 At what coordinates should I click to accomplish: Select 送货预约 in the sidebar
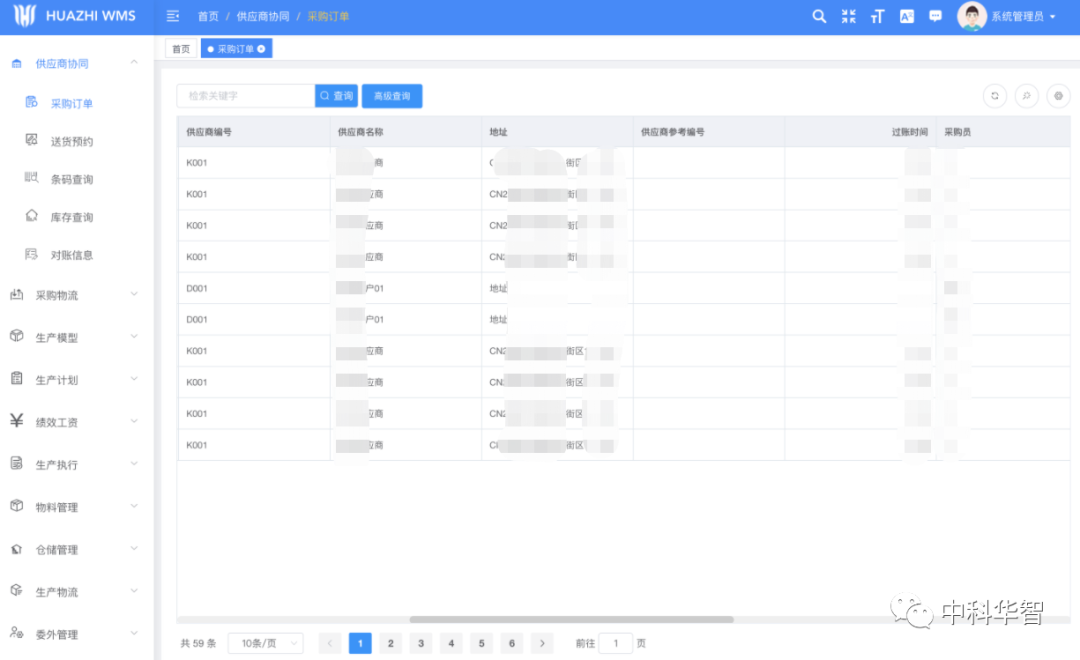(x=72, y=142)
